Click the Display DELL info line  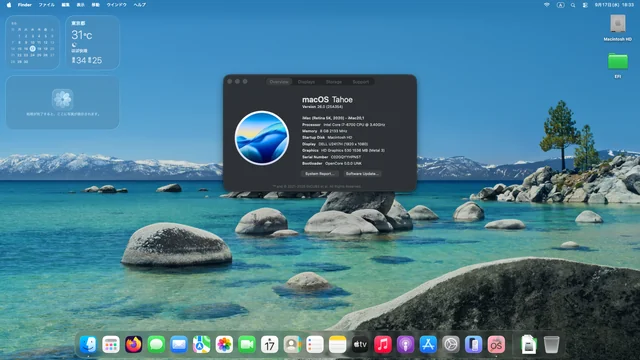(335, 144)
